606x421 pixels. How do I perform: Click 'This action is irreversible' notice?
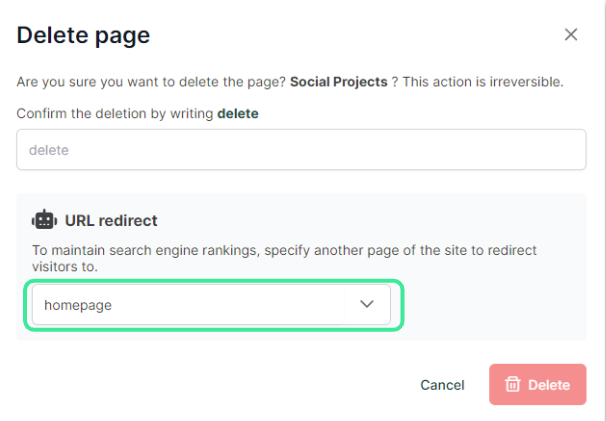click(x=483, y=81)
